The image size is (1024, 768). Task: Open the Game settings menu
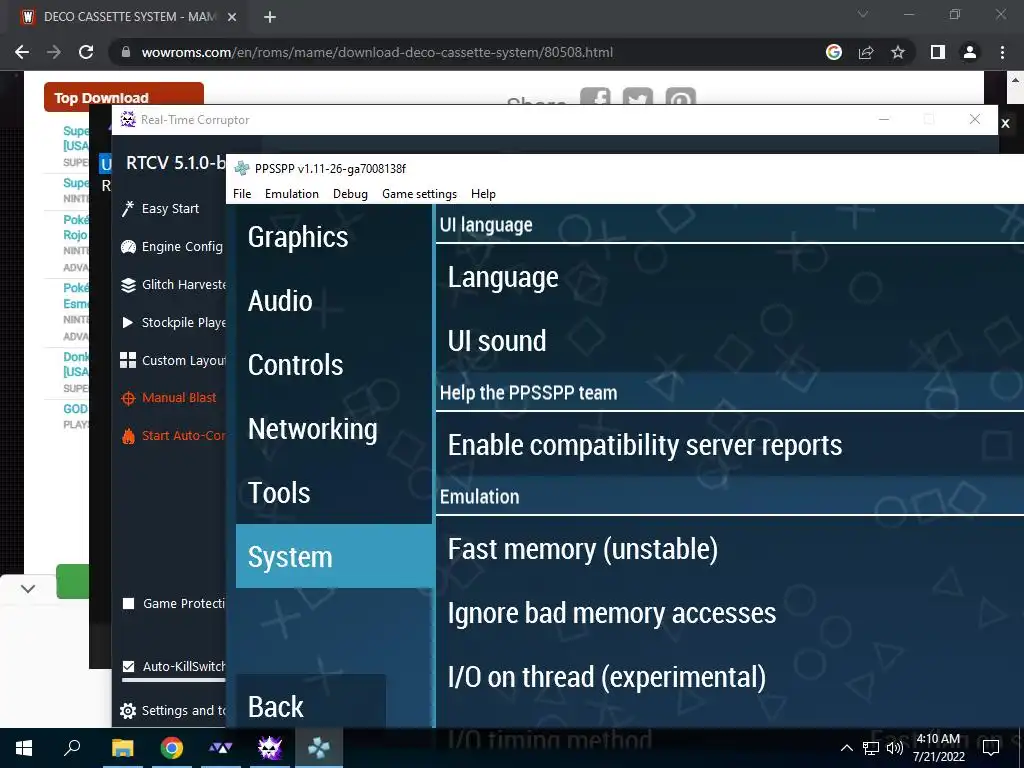419,194
